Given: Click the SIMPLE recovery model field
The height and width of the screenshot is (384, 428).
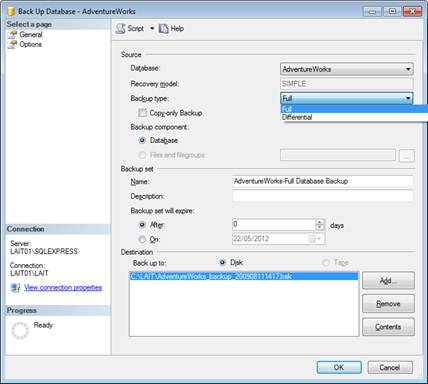Looking at the screenshot, I should click(347, 84).
